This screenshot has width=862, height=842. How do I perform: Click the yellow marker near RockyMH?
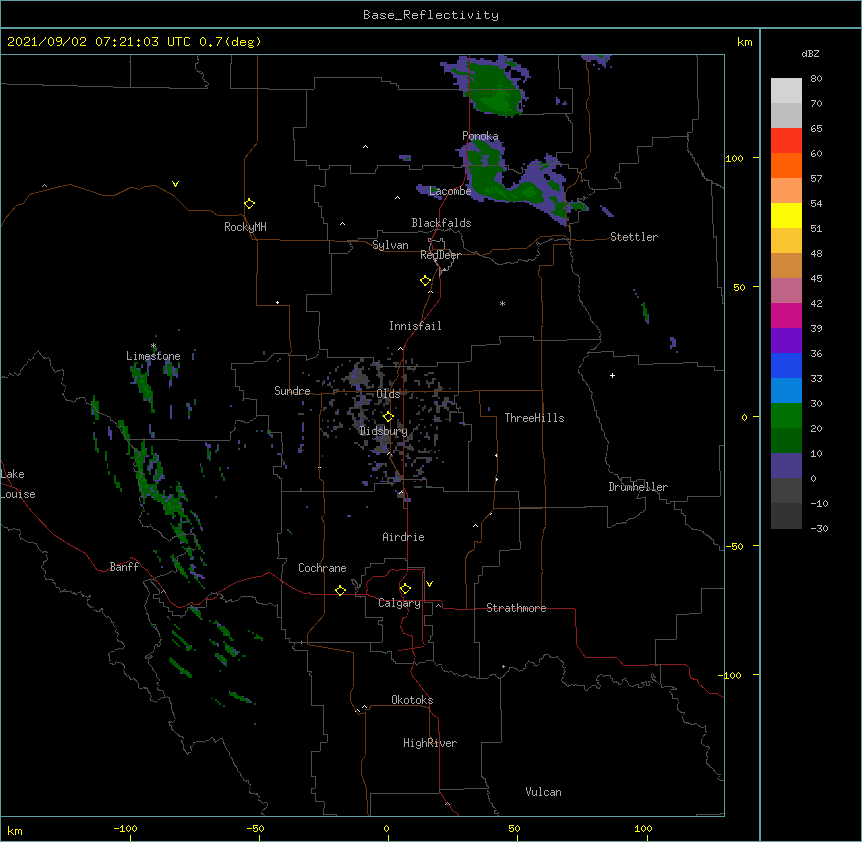pos(250,204)
